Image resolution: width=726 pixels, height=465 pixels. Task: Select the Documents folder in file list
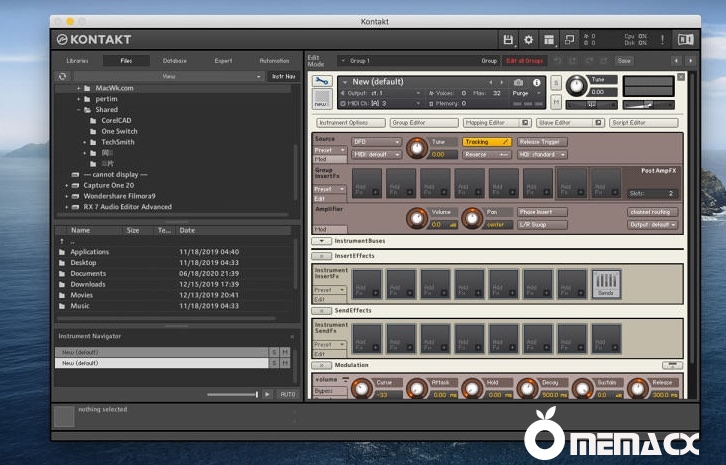point(174,274)
